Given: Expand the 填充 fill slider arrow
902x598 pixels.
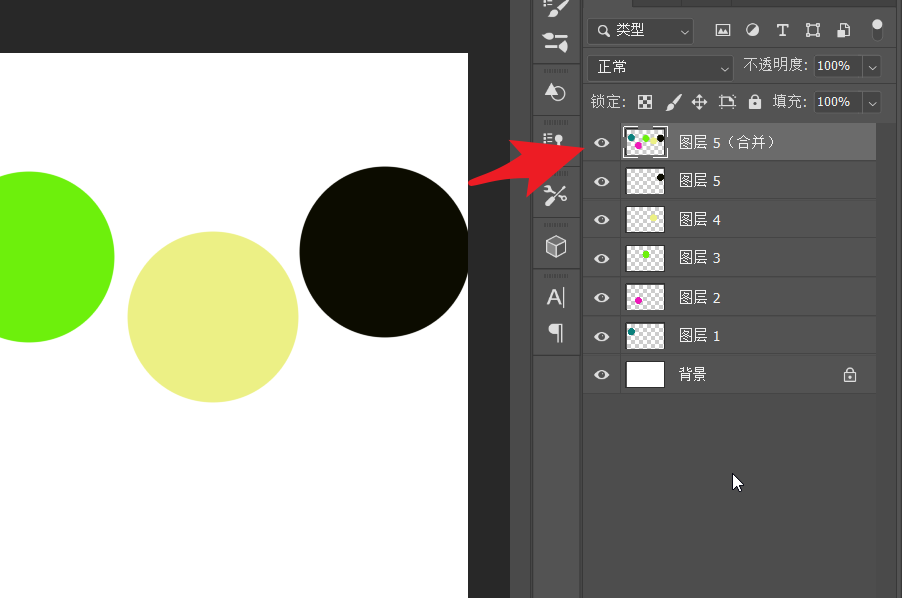Looking at the screenshot, I should tap(872, 102).
